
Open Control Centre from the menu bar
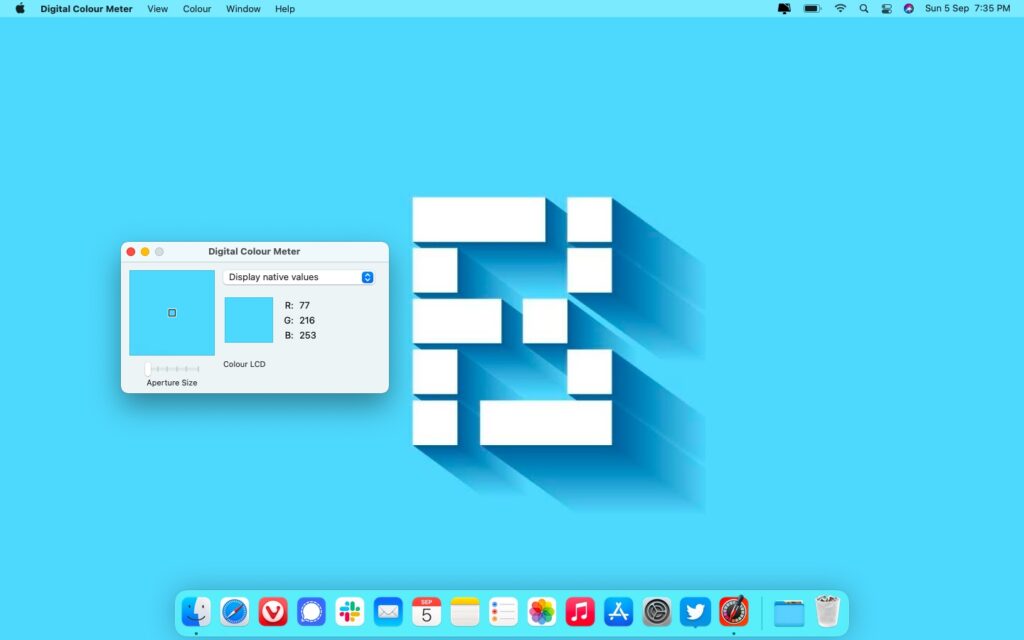pos(886,9)
